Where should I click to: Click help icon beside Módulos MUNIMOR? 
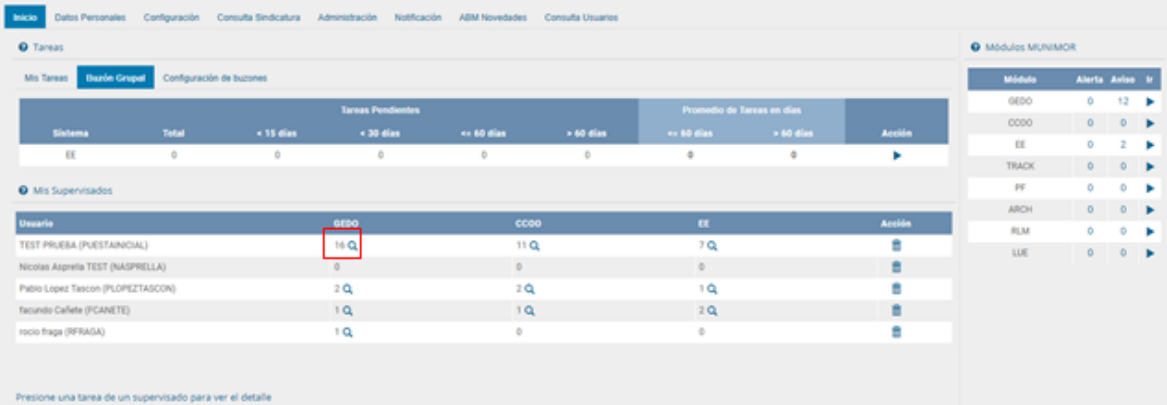(x=974, y=47)
